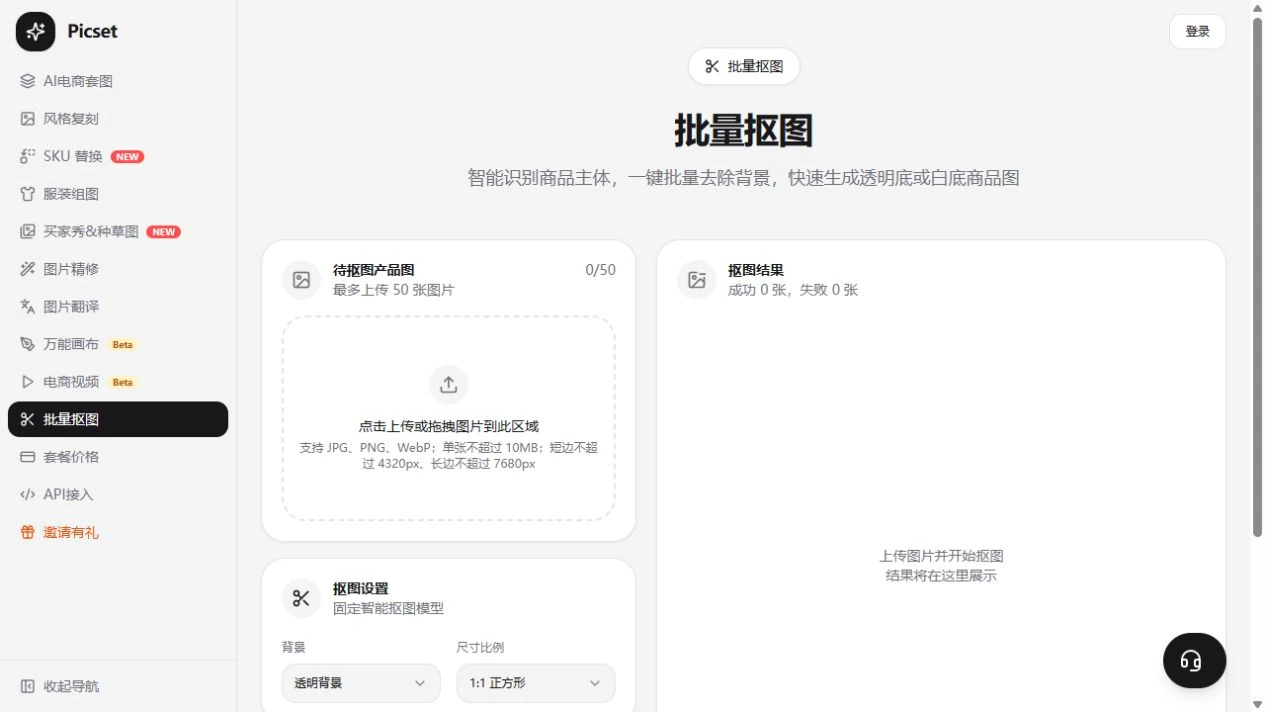Click the 图片翻译 translate icon
Image resolution: width=1265 pixels, height=712 pixels.
pyautogui.click(x=28, y=307)
